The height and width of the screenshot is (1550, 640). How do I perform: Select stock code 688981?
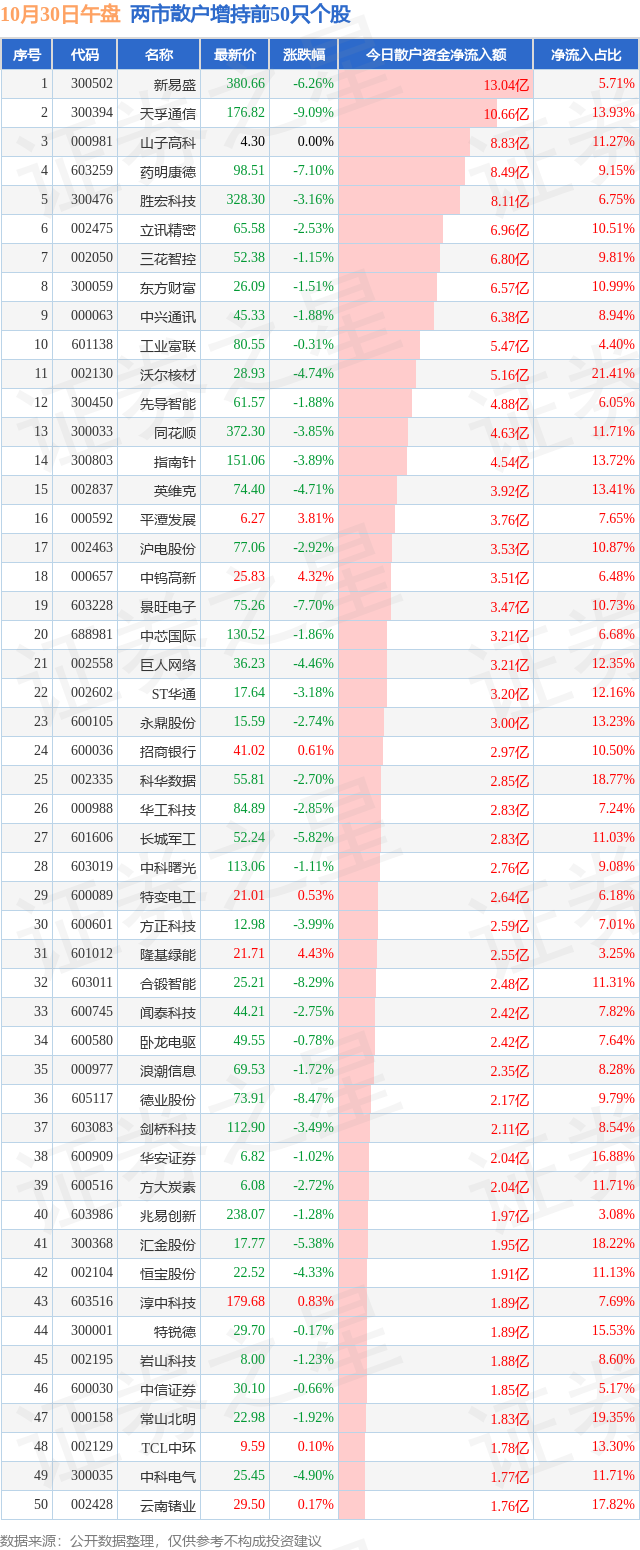coord(92,635)
